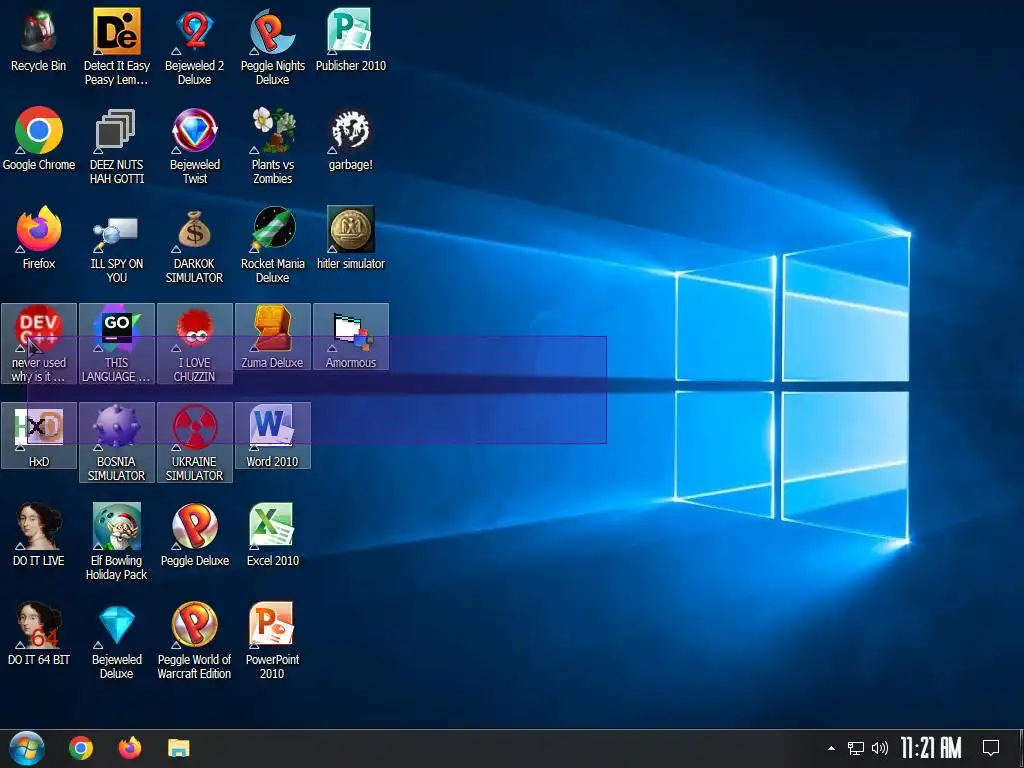Open the volume speaker tray icon
This screenshot has height=768, width=1024.
(880, 748)
